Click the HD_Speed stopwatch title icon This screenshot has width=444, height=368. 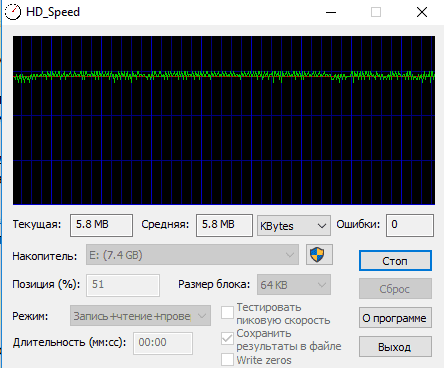click(x=13, y=12)
